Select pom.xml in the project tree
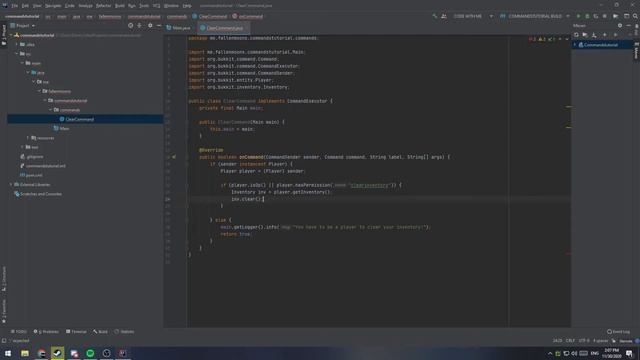The image size is (640, 360). pos(34,175)
